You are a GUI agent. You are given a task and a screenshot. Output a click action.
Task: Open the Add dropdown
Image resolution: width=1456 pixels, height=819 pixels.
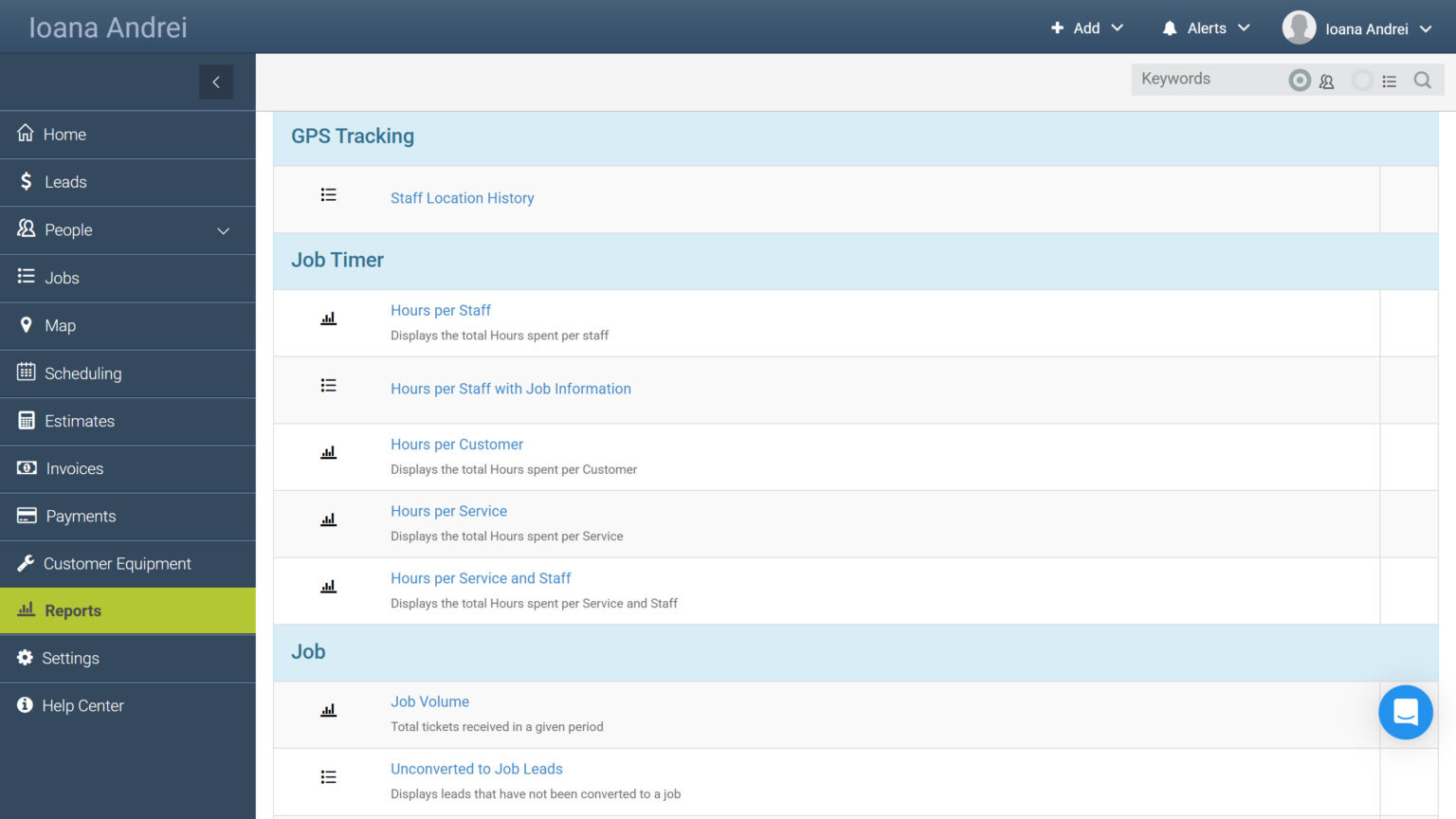coord(1086,27)
